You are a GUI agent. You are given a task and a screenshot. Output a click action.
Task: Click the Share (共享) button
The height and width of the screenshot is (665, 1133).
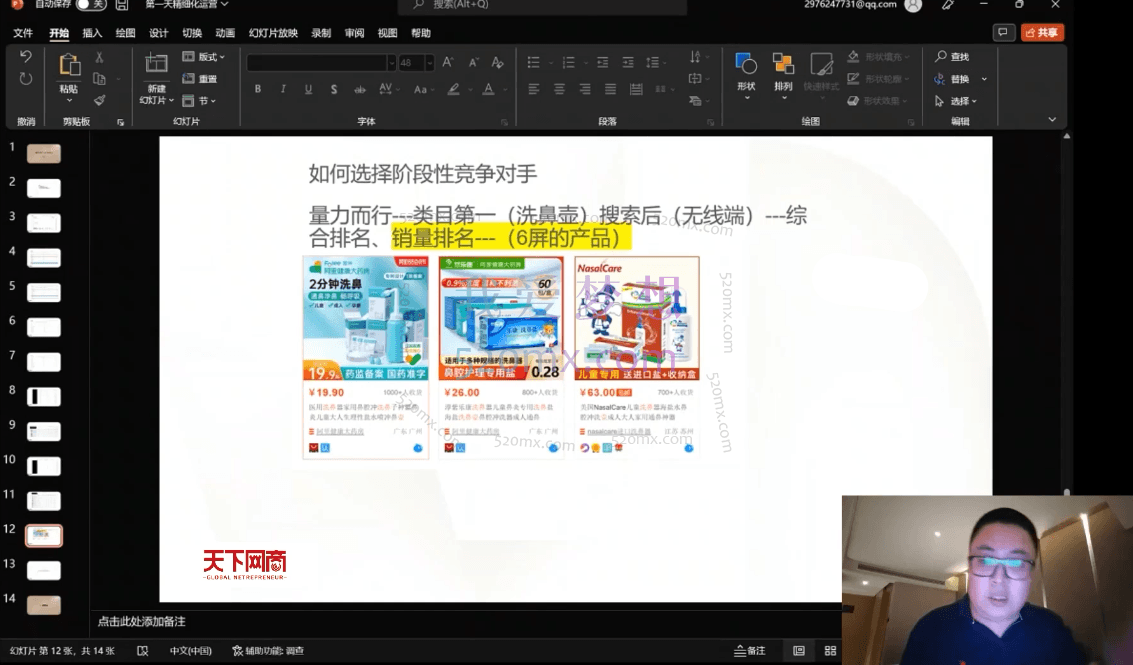click(1042, 33)
